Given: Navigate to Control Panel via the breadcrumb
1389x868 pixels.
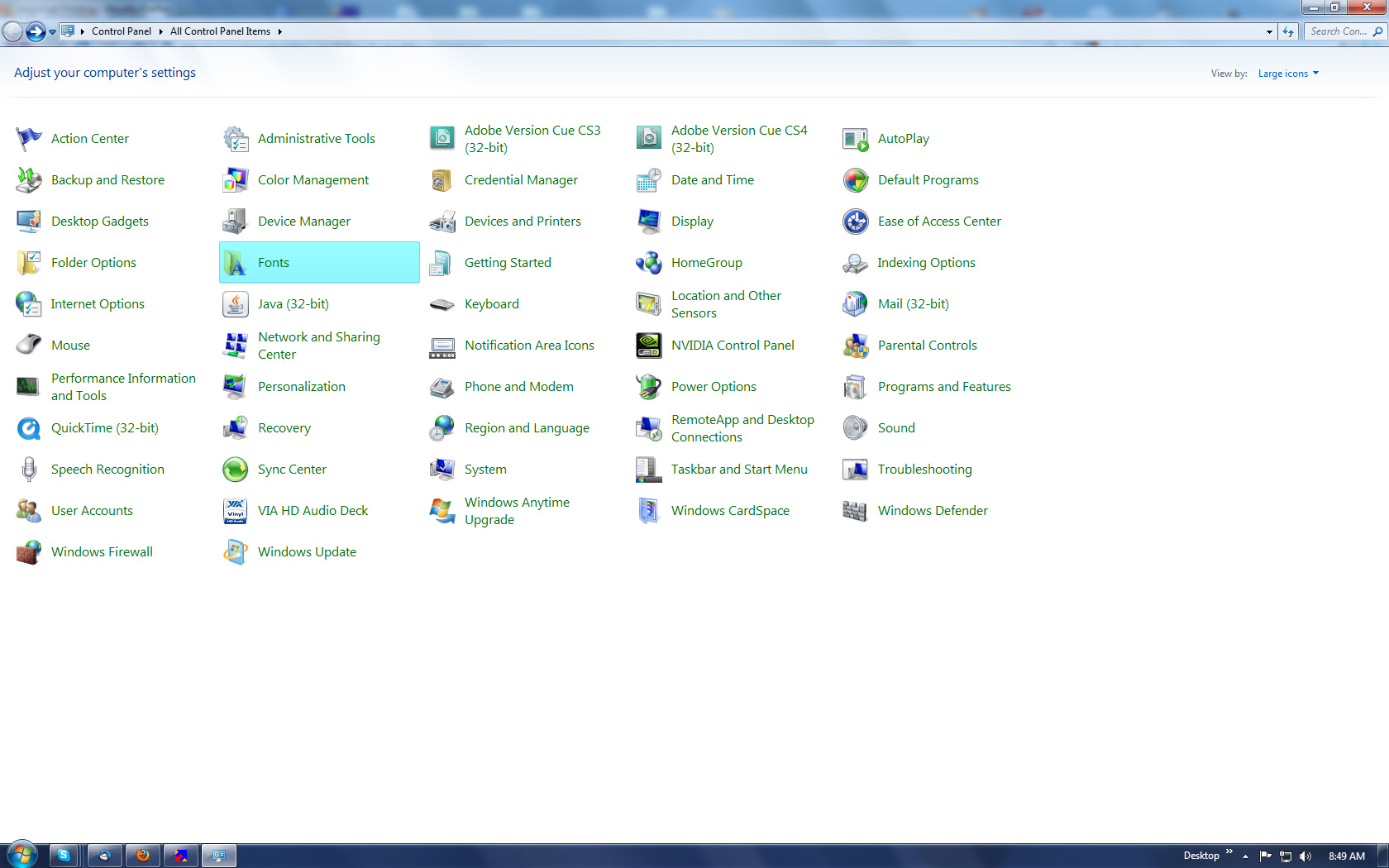Looking at the screenshot, I should pyautogui.click(x=122, y=31).
